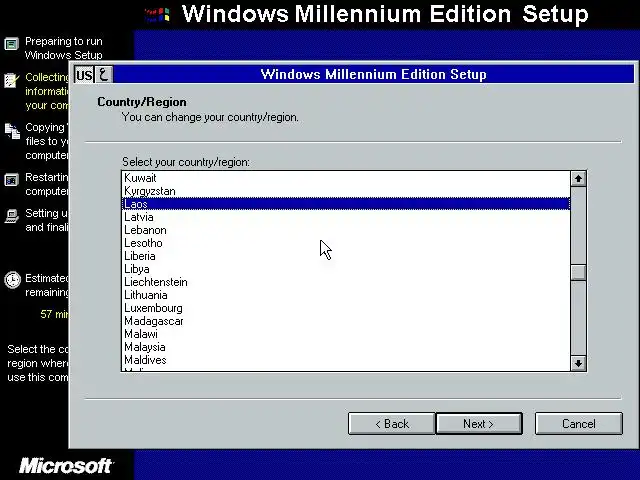Viewport: 640px width, 480px height.
Task: Click the US keyboard layout indicator icon
Action: point(84,75)
